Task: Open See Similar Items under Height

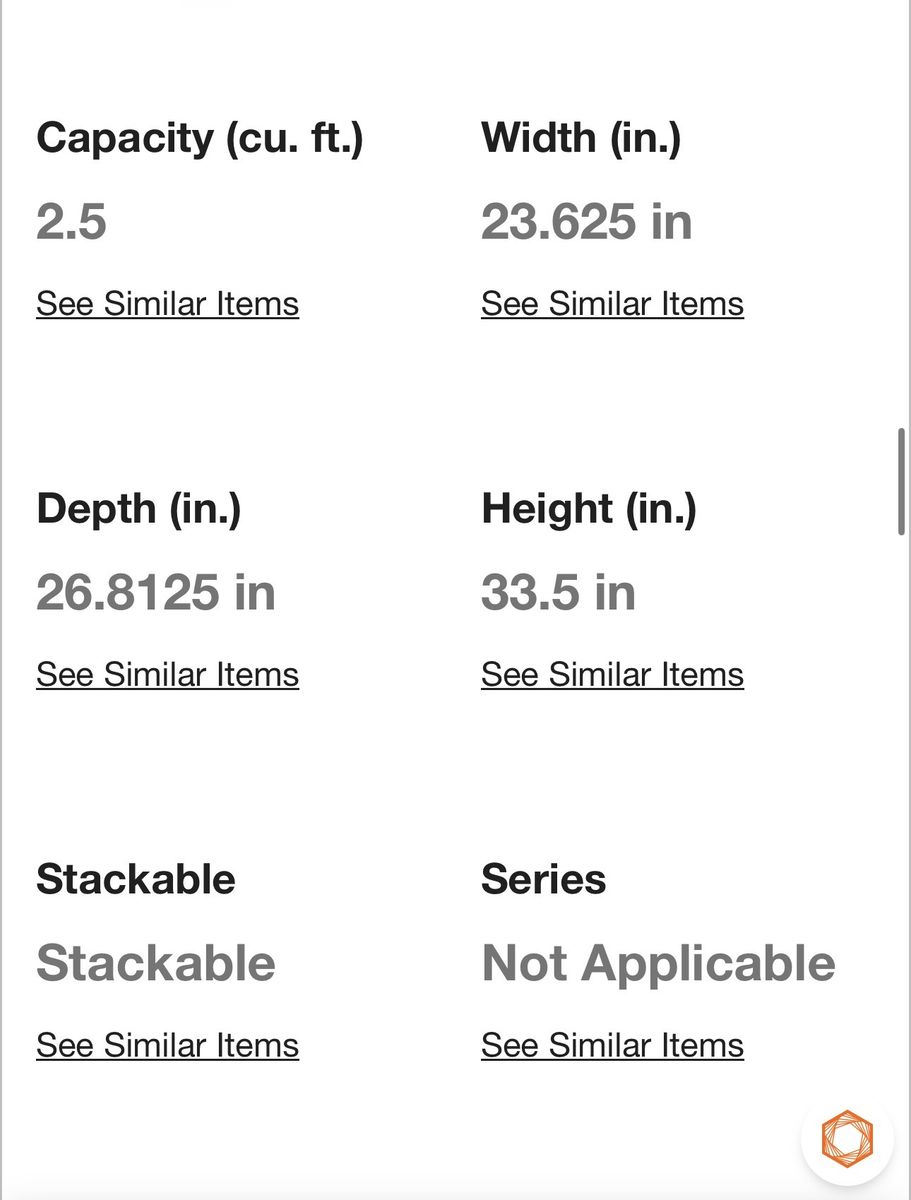Action: tap(612, 675)
